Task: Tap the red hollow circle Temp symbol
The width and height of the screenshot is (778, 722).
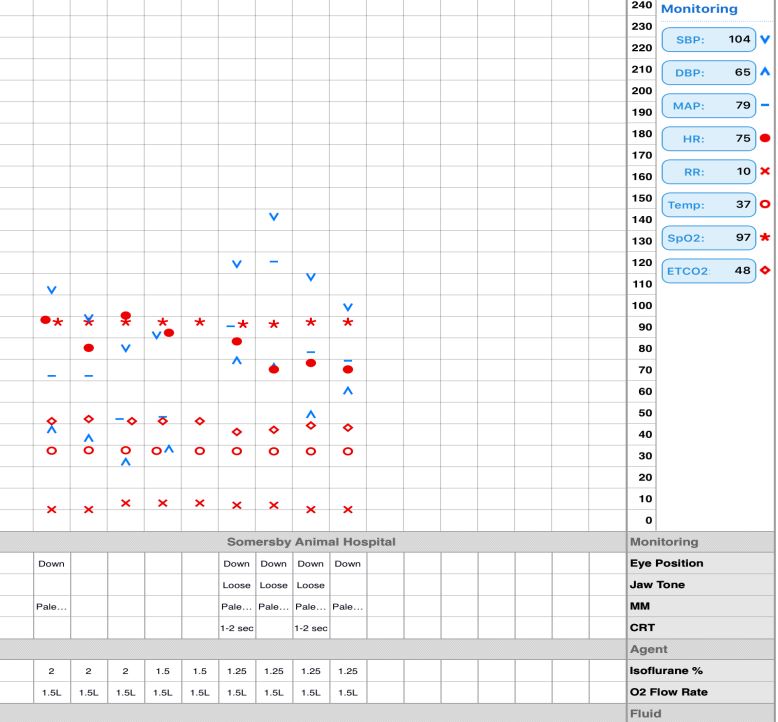Action: click(x=765, y=204)
